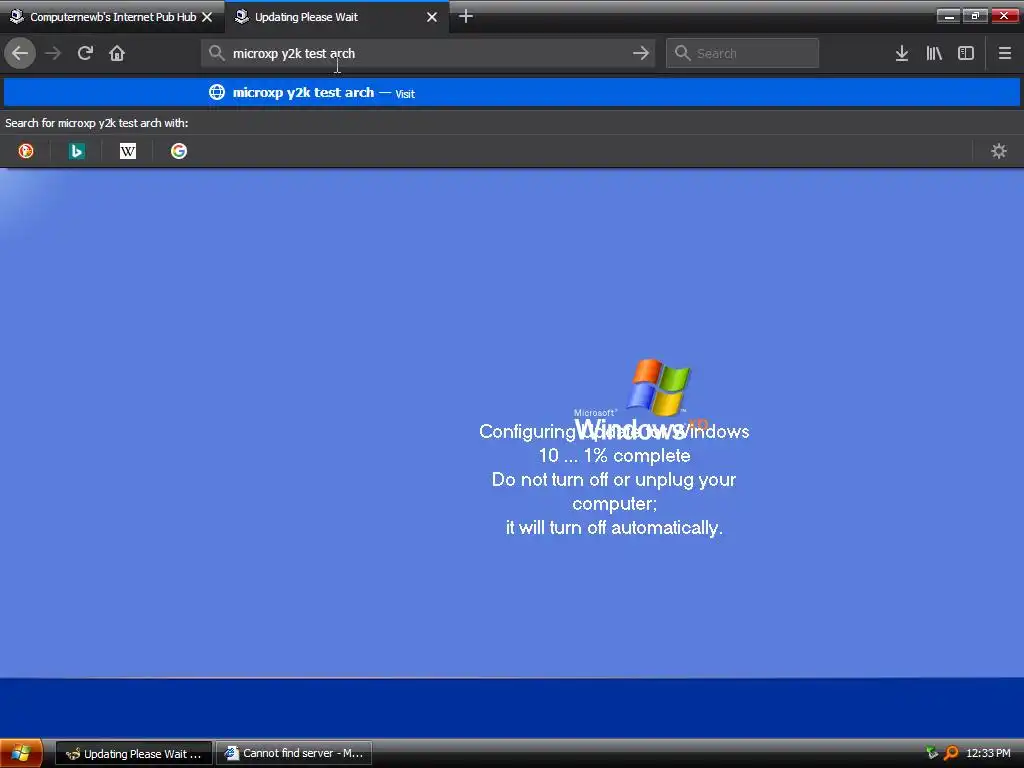Restore down the browser window
1024x768 pixels.
click(976, 16)
